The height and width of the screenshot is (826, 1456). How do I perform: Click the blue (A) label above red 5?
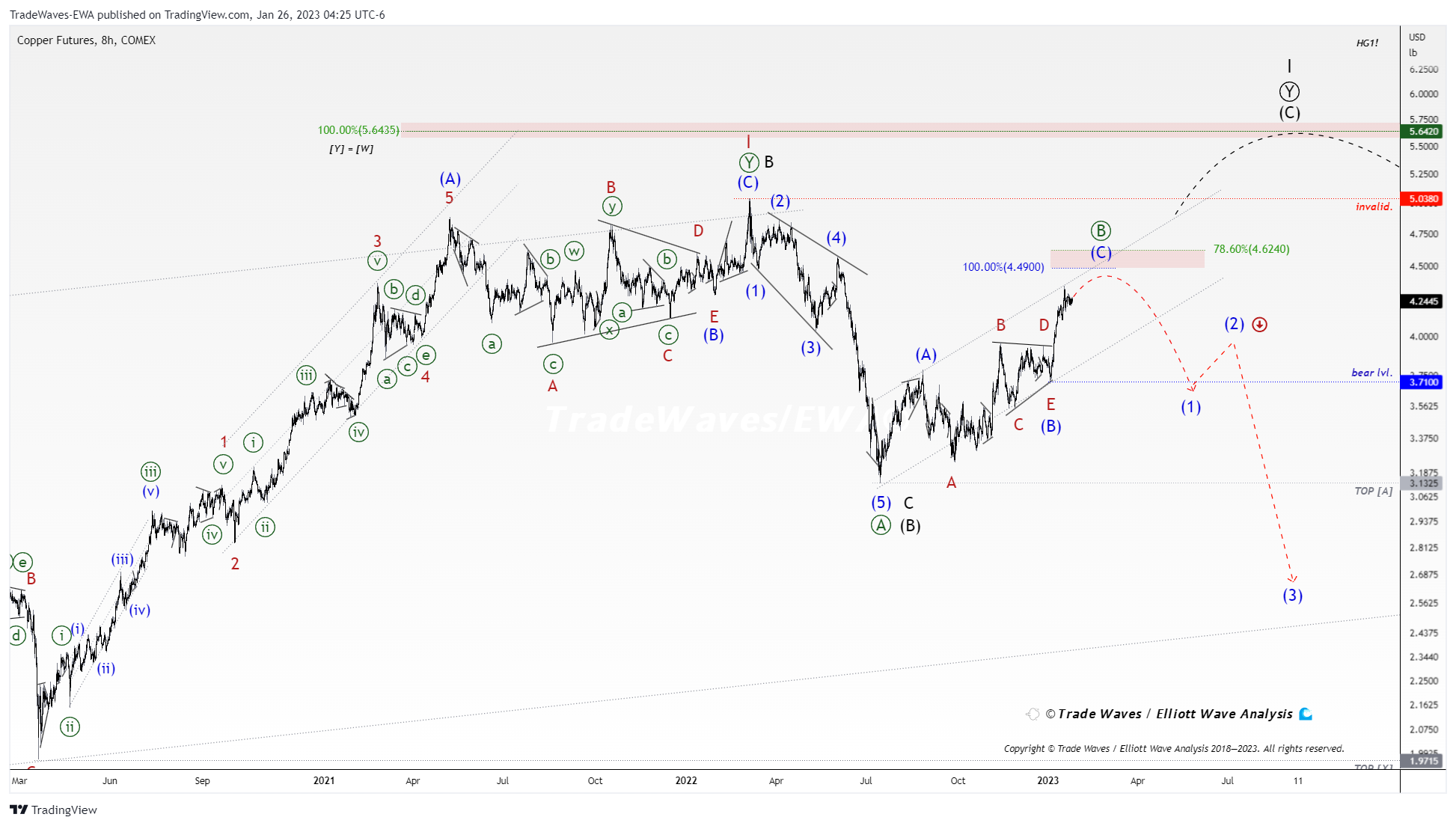450,179
